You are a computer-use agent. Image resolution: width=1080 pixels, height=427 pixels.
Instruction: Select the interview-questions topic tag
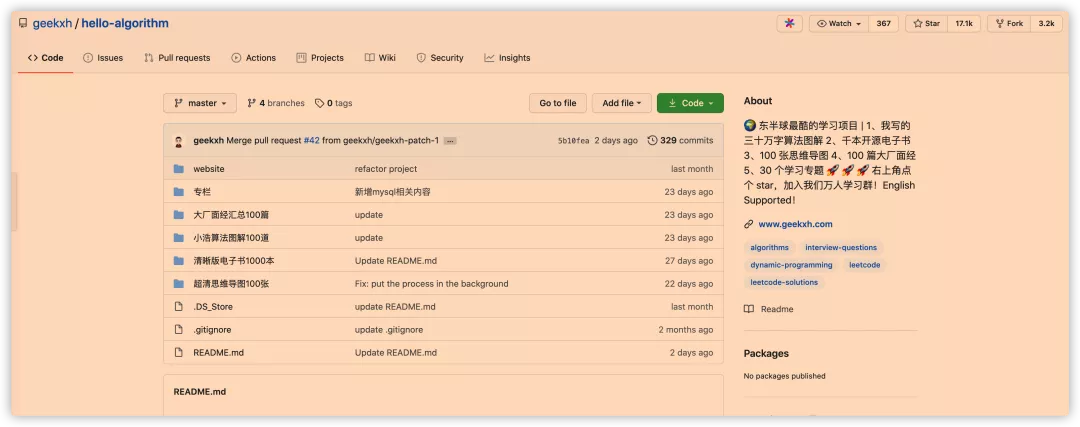click(841, 247)
